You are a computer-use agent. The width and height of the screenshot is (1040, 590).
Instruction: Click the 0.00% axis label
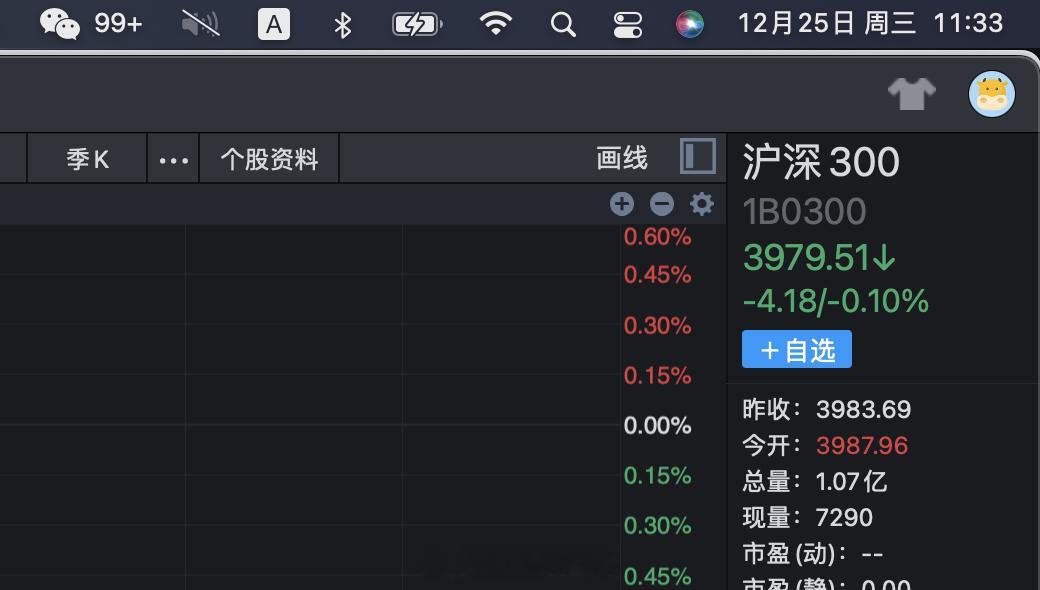[x=657, y=425]
